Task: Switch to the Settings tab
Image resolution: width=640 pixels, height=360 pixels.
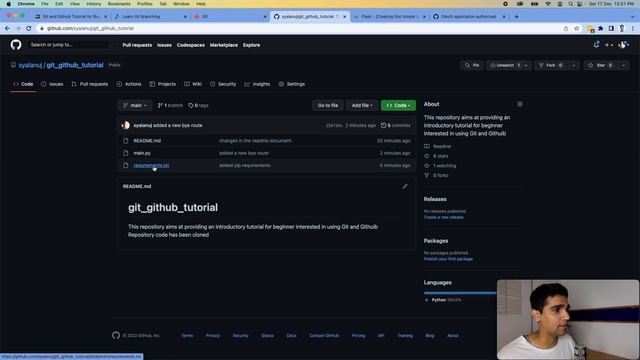Action: [291, 84]
